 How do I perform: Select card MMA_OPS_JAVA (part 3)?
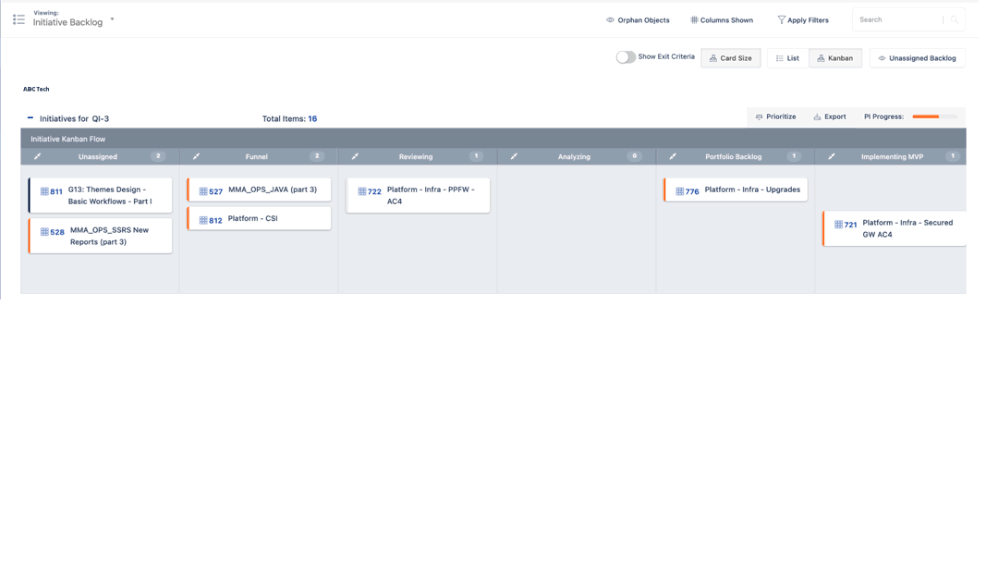coord(259,190)
